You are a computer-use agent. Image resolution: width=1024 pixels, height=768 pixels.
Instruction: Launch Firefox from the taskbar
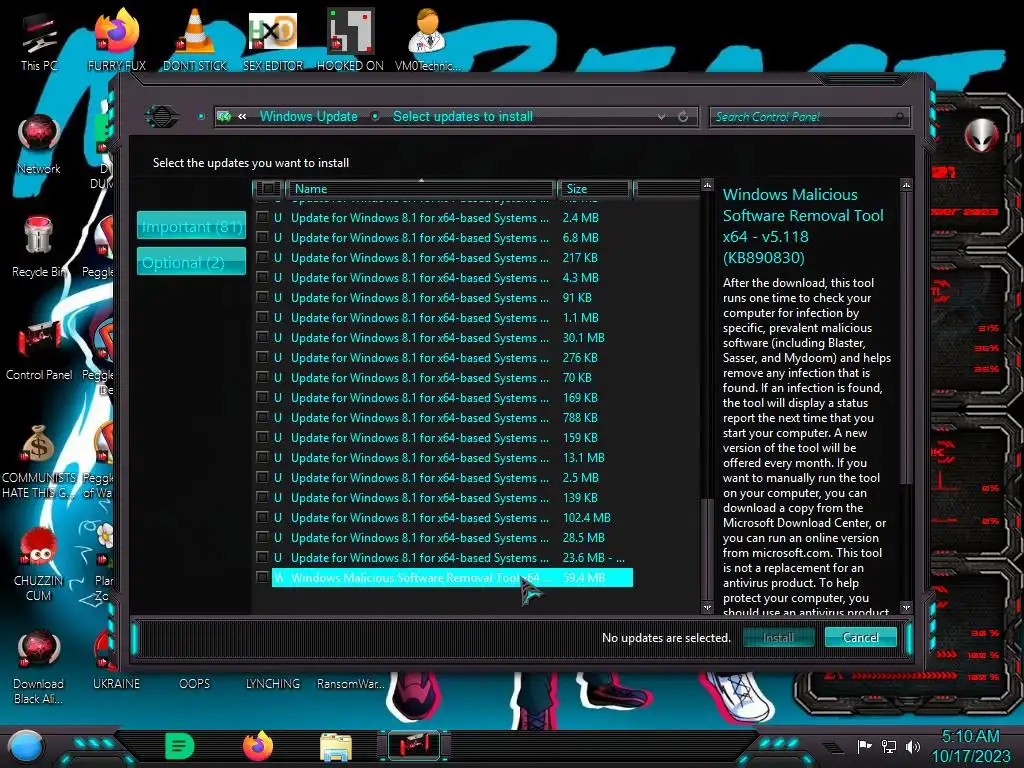[258, 746]
